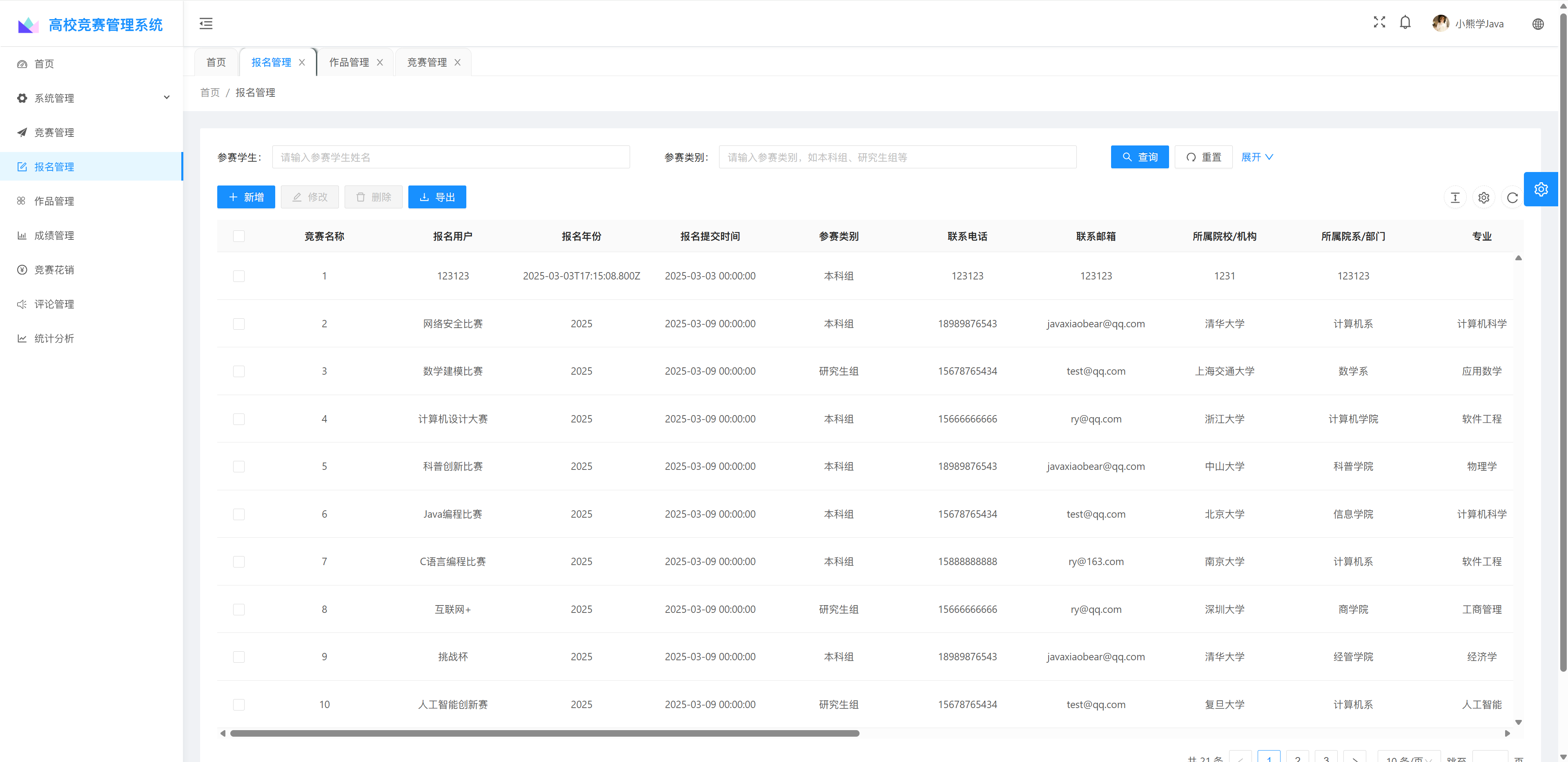Open 竞赛管理 in the sidebar
The width and height of the screenshot is (1568, 762).
(91, 132)
